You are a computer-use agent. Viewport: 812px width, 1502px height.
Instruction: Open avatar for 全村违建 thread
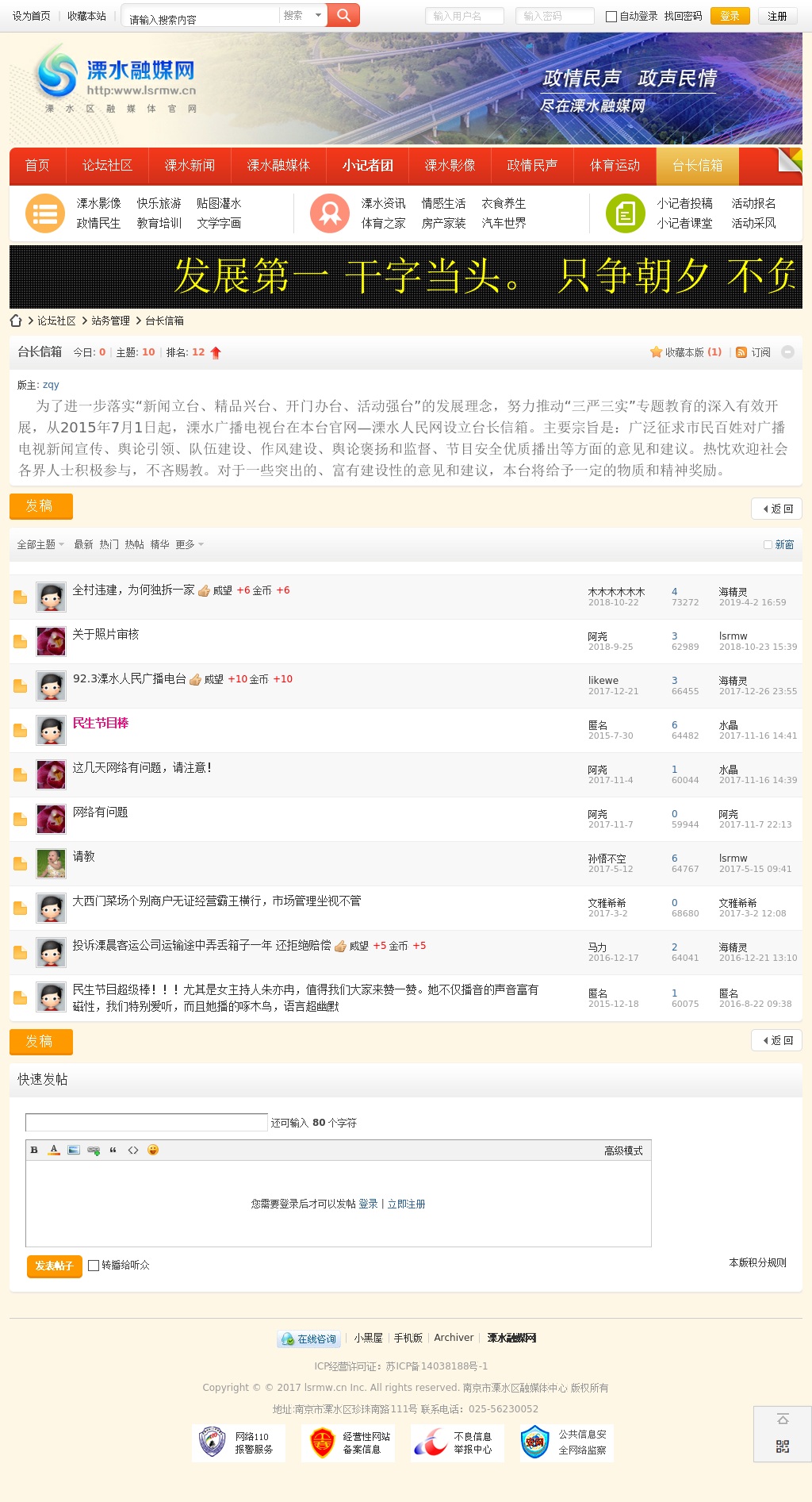coord(51,597)
